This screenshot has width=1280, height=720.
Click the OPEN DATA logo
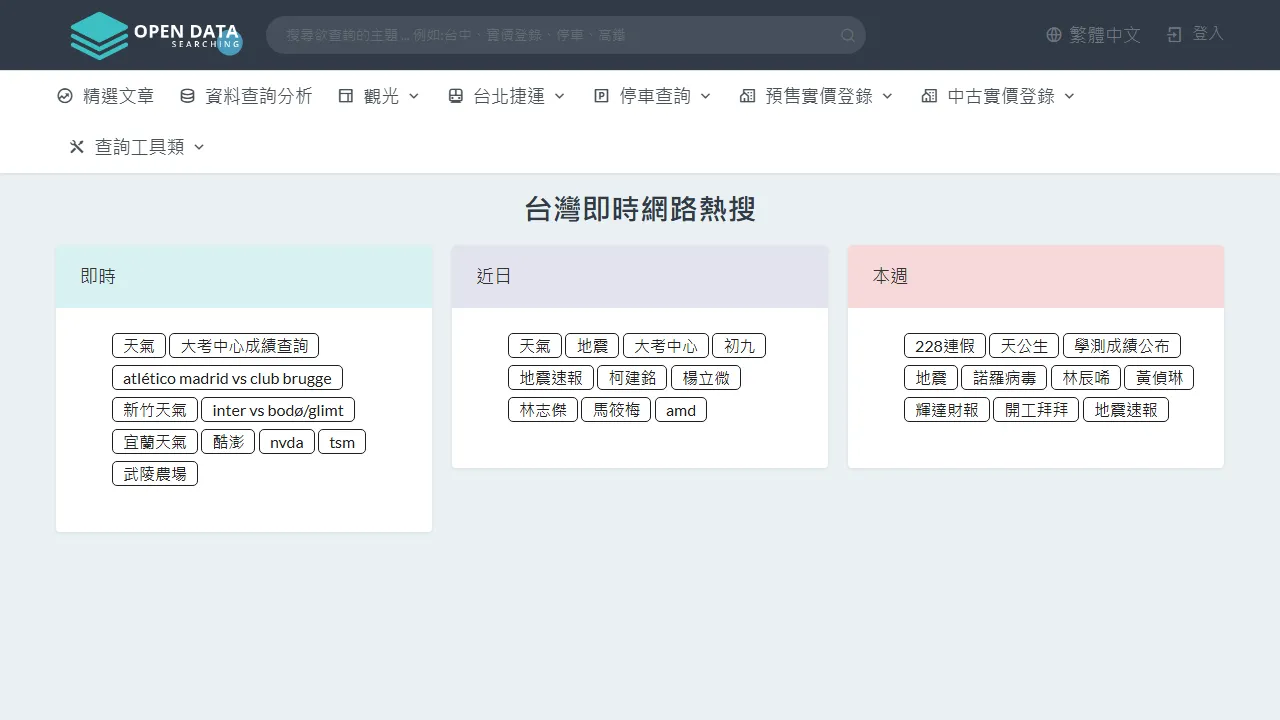(x=155, y=35)
